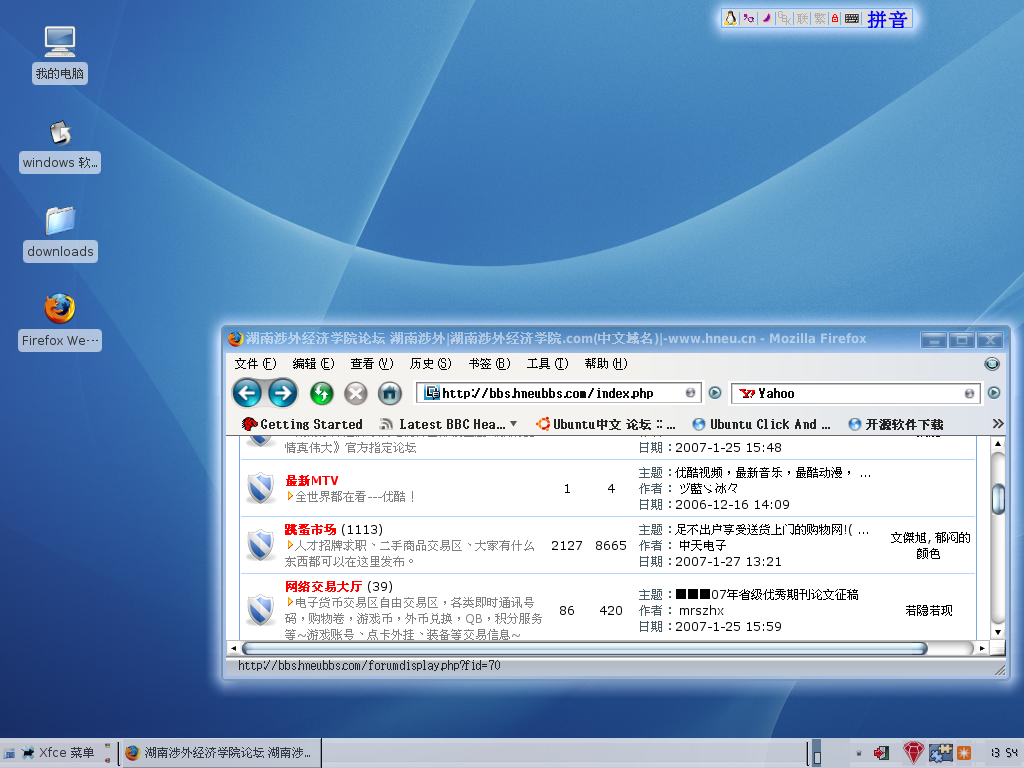Open the 文件(F) menu
The image size is (1024, 768).
tap(255, 364)
